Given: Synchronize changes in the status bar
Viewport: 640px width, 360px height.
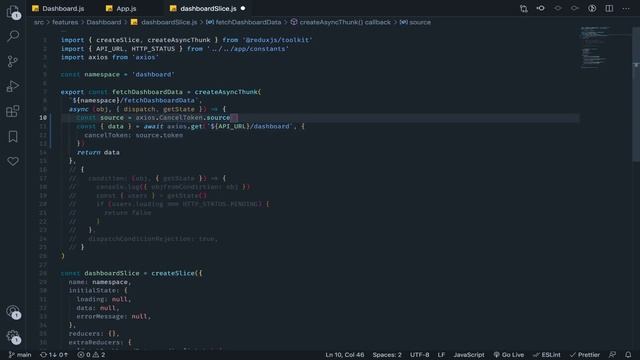Looking at the screenshot, I should pyautogui.click(x=54, y=355).
